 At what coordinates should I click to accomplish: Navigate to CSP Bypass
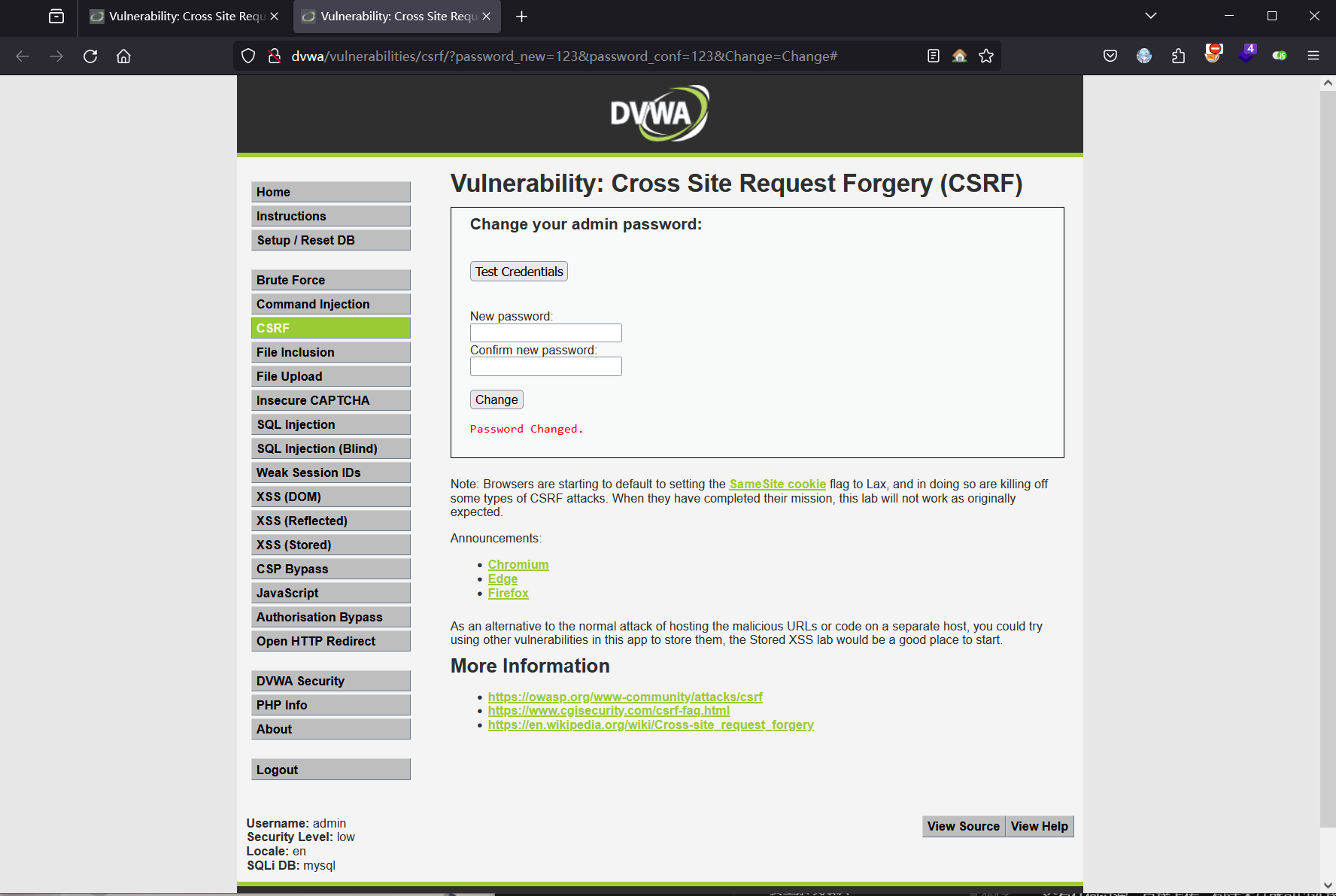(x=331, y=569)
